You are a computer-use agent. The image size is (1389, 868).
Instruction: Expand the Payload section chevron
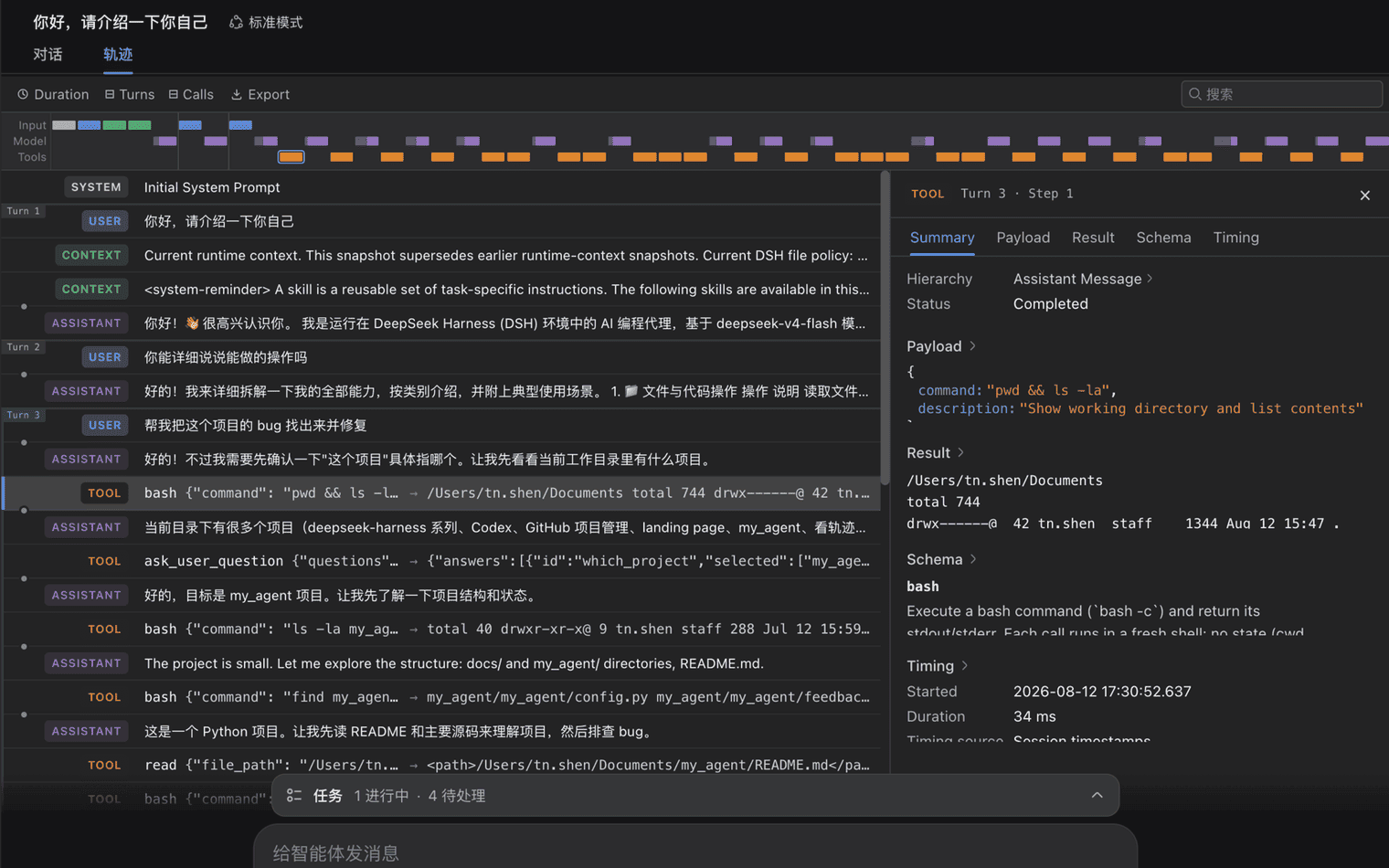click(x=972, y=346)
